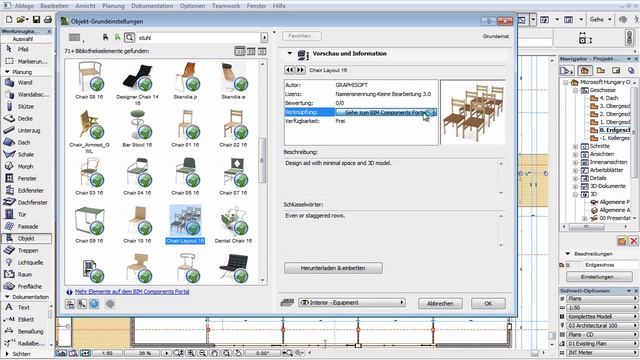Select the Bemaßung dimension tool
The width and height of the screenshot is (640, 360).
pyautogui.click(x=30, y=331)
